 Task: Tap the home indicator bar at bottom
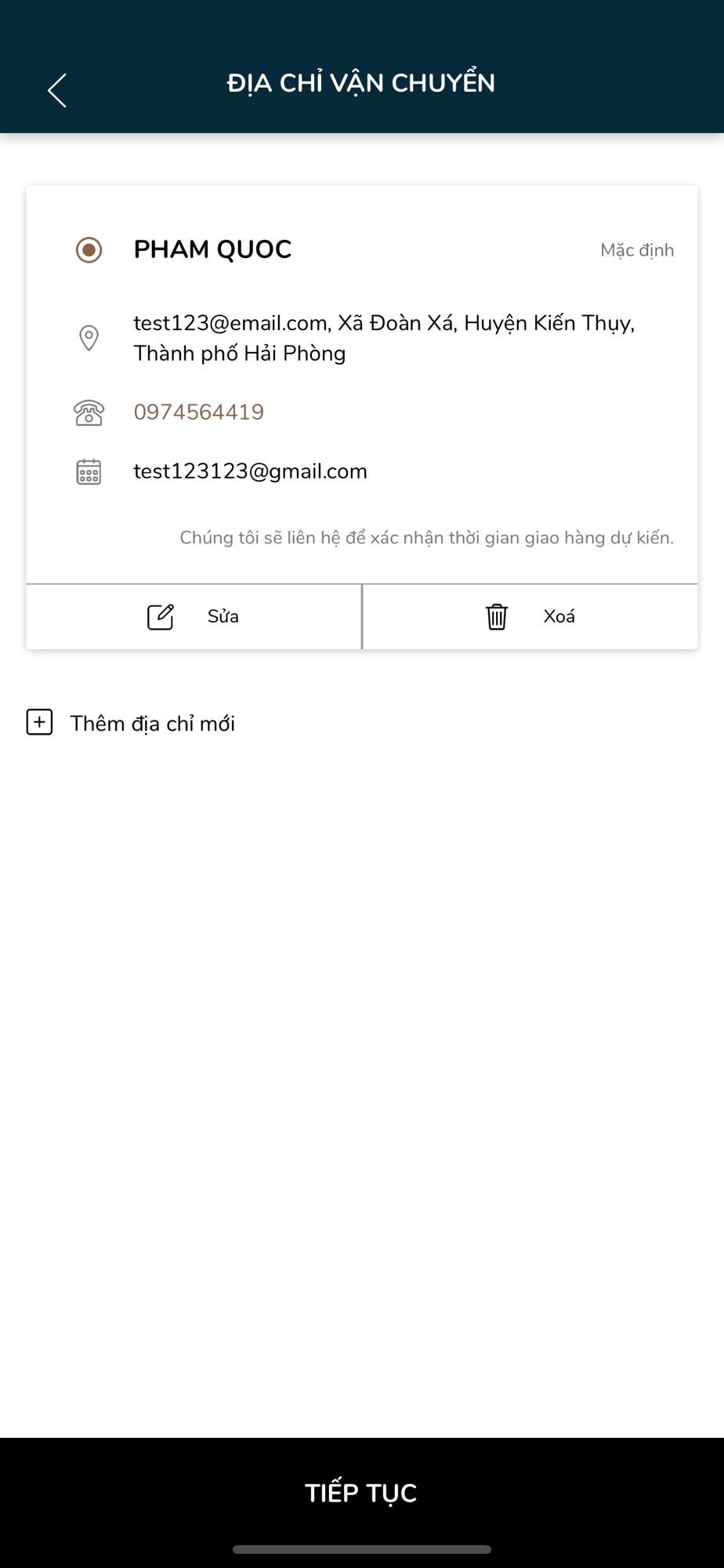[x=362, y=1549]
